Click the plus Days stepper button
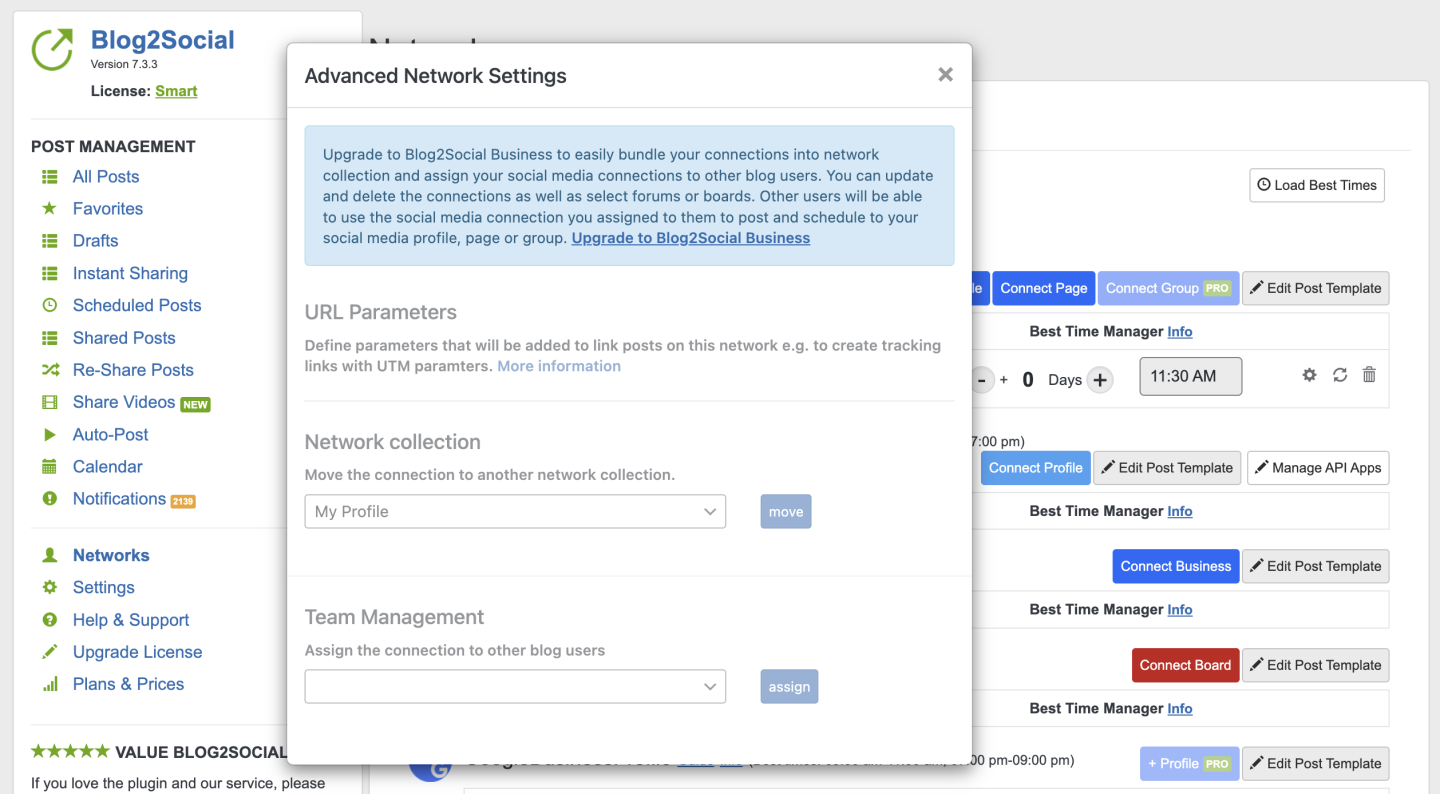This screenshot has height=794, width=1440. (1100, 380)
